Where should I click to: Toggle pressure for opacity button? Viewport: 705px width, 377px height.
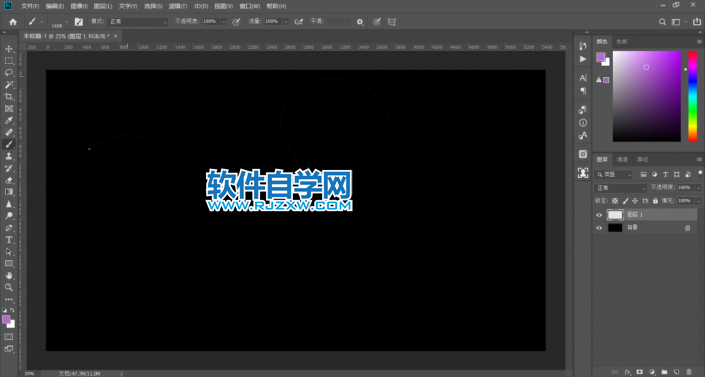236,22
